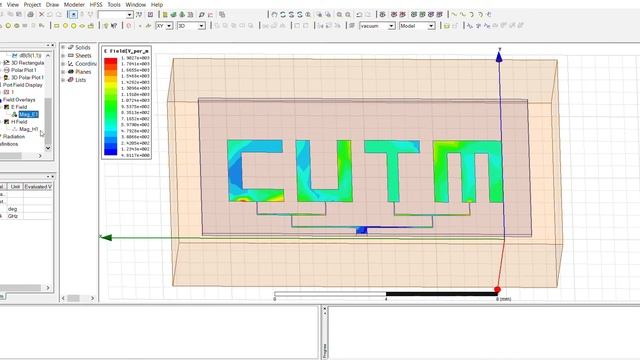Click the project tree scroll down arrow

tap(48, 148)
